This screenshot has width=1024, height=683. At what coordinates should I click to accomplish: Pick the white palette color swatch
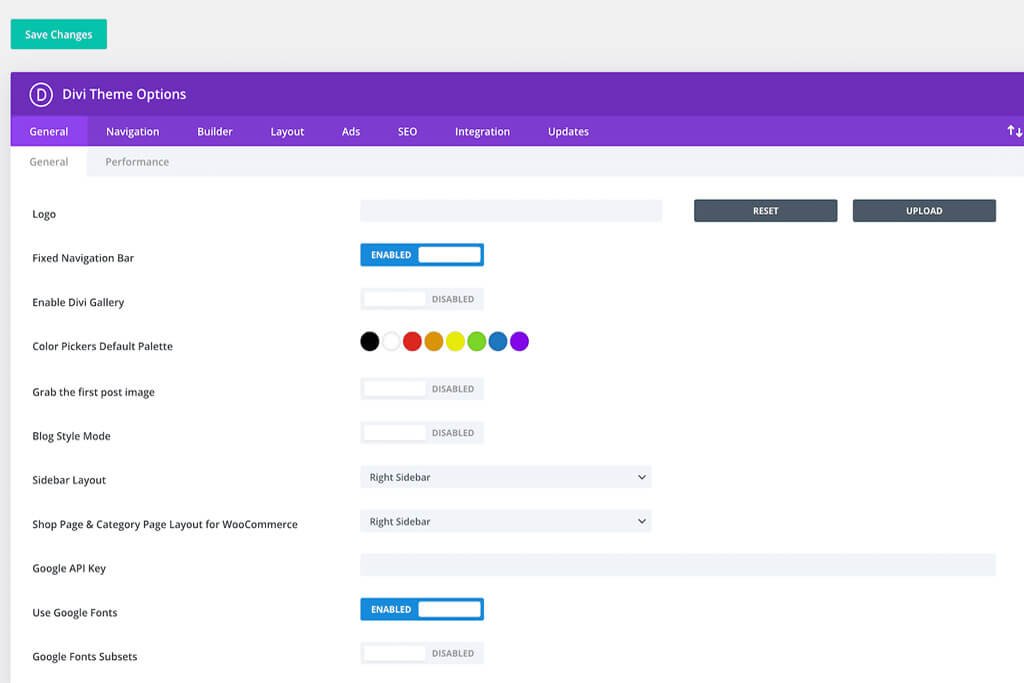tap(391, 342)
